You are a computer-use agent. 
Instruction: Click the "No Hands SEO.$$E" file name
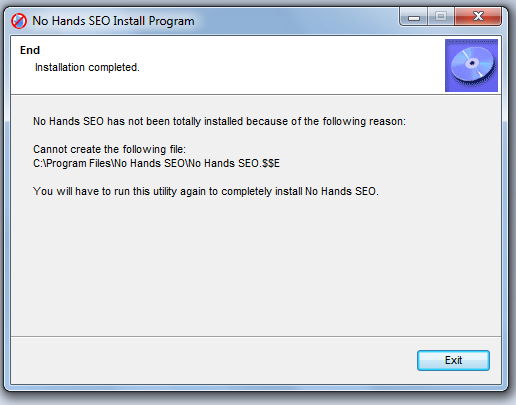point(234,163)
